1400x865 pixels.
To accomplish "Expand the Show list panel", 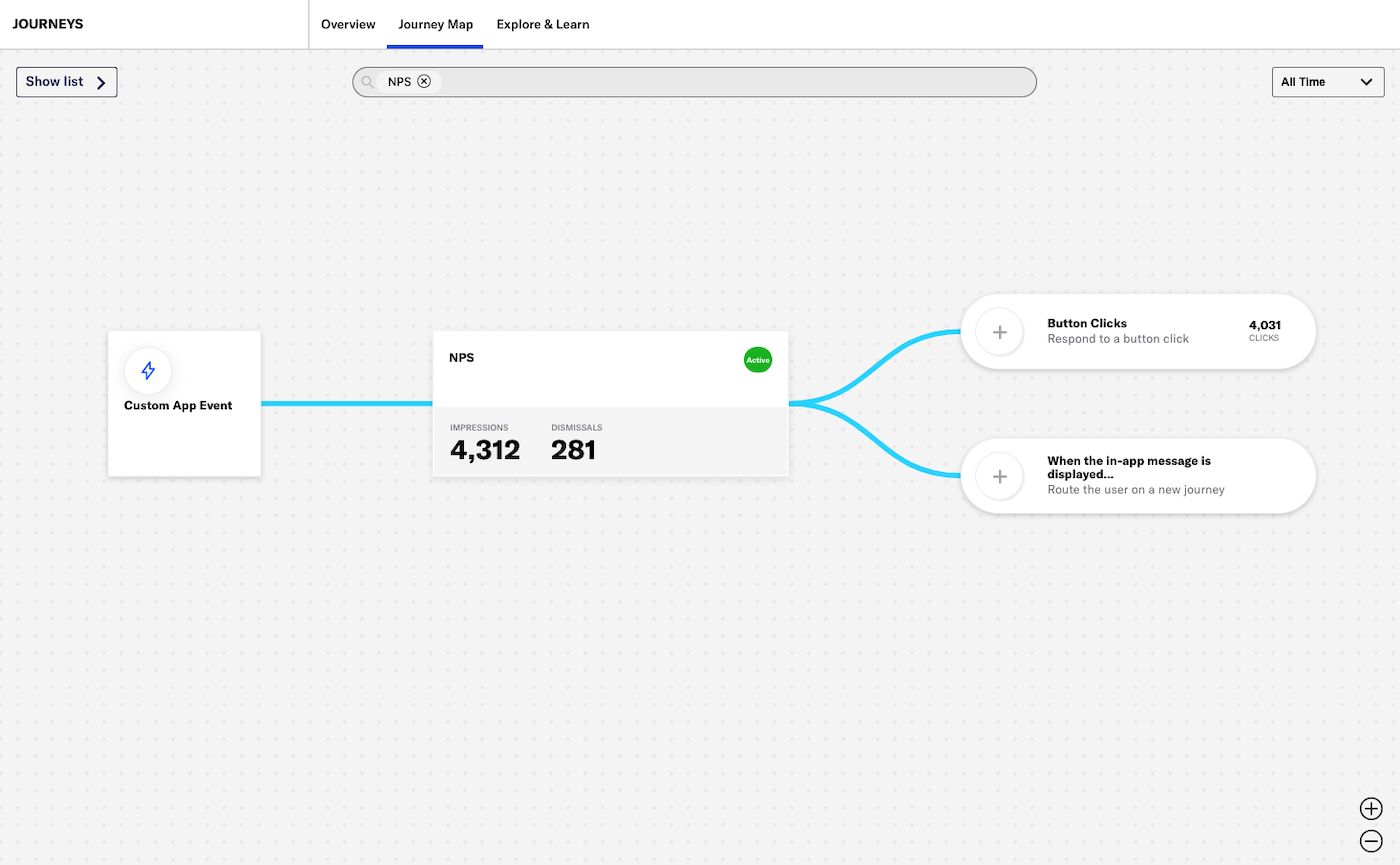I will [x=67, y=82].
